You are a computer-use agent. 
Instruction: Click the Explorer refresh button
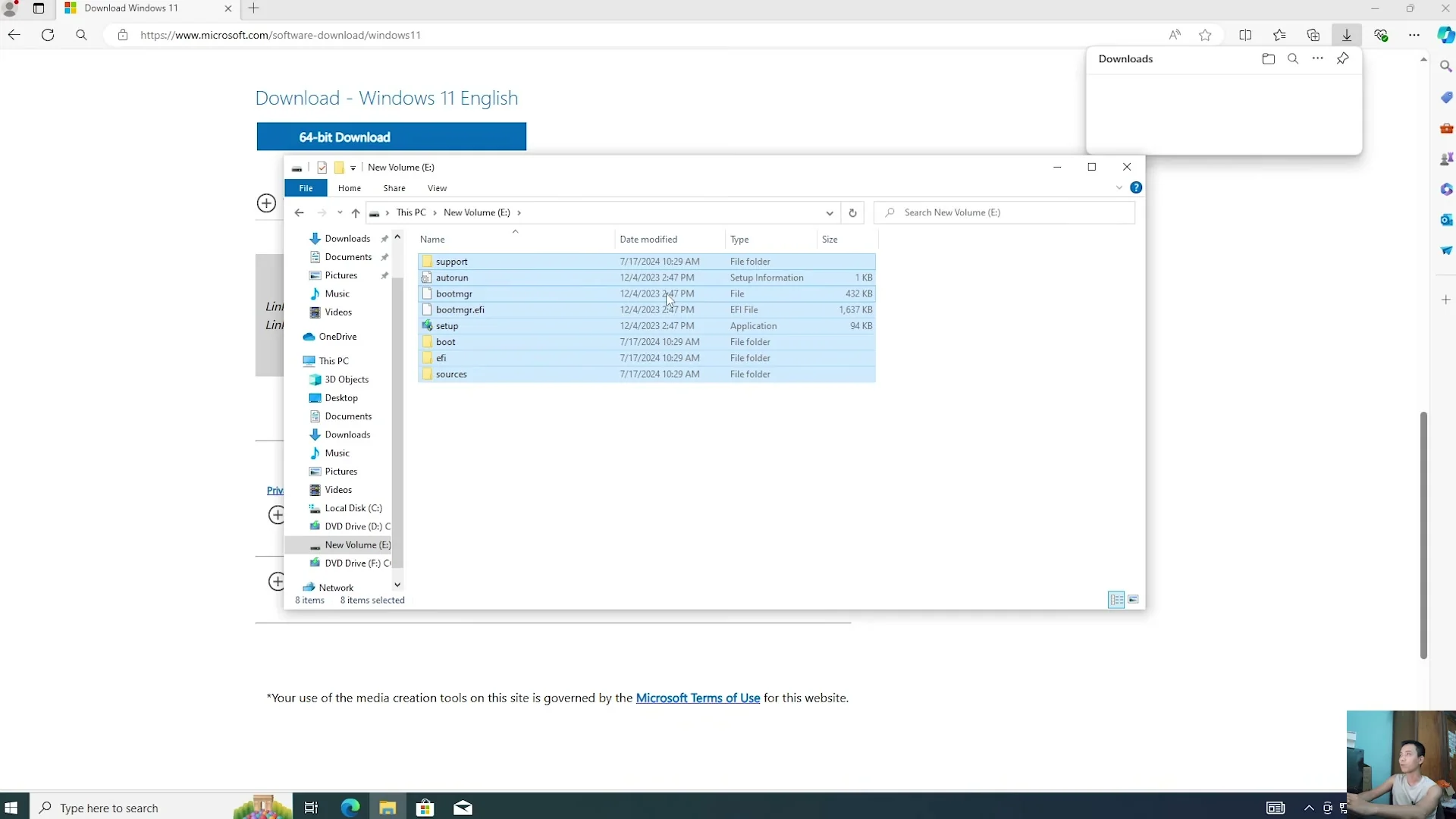[x=852, y=213]
